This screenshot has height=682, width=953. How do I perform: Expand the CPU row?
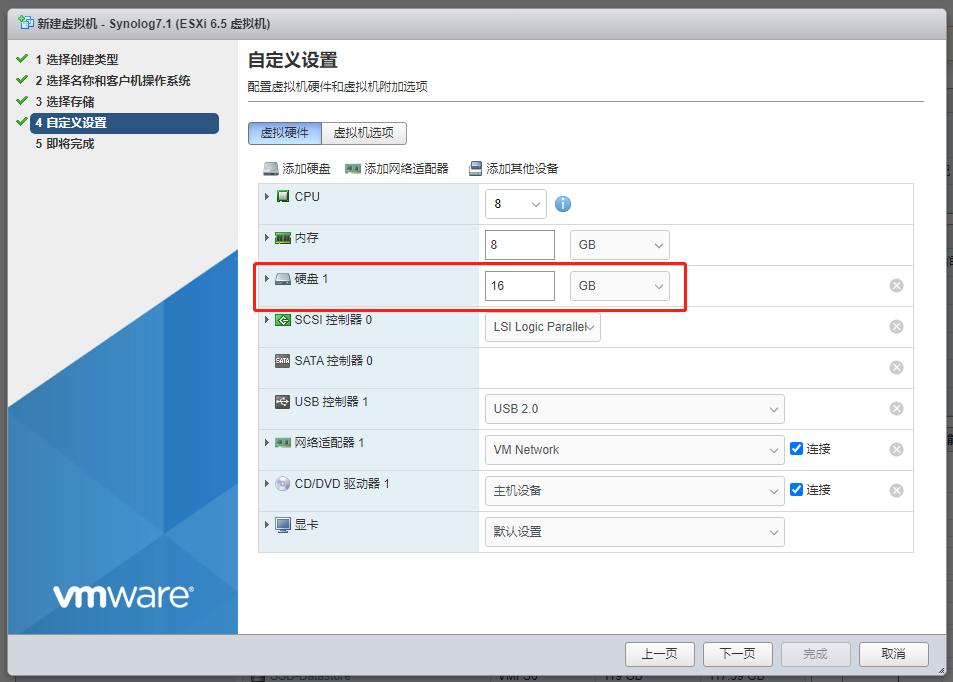tap(267, 196)
